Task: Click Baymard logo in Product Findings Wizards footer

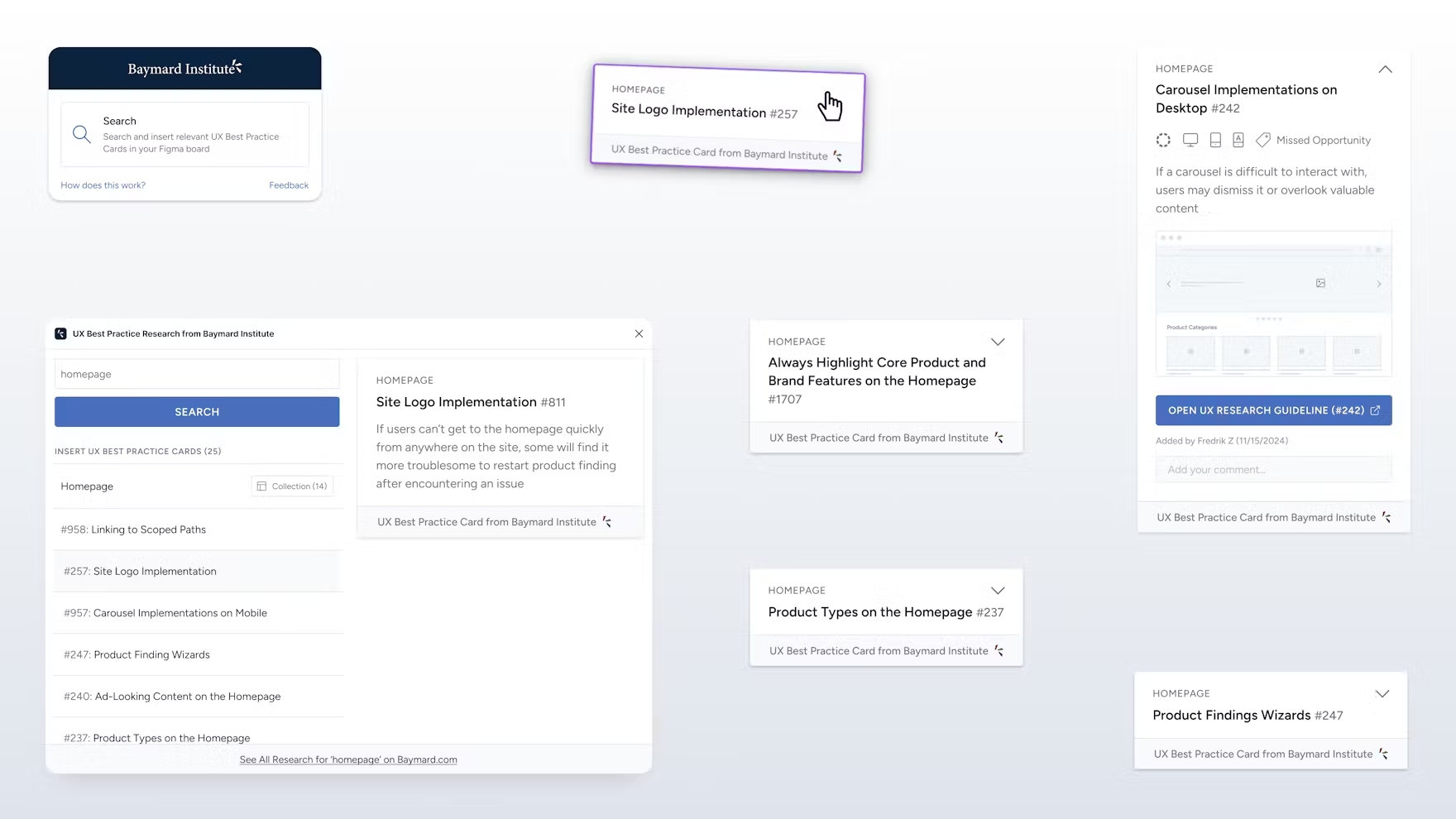Action: click(1384, 754)
